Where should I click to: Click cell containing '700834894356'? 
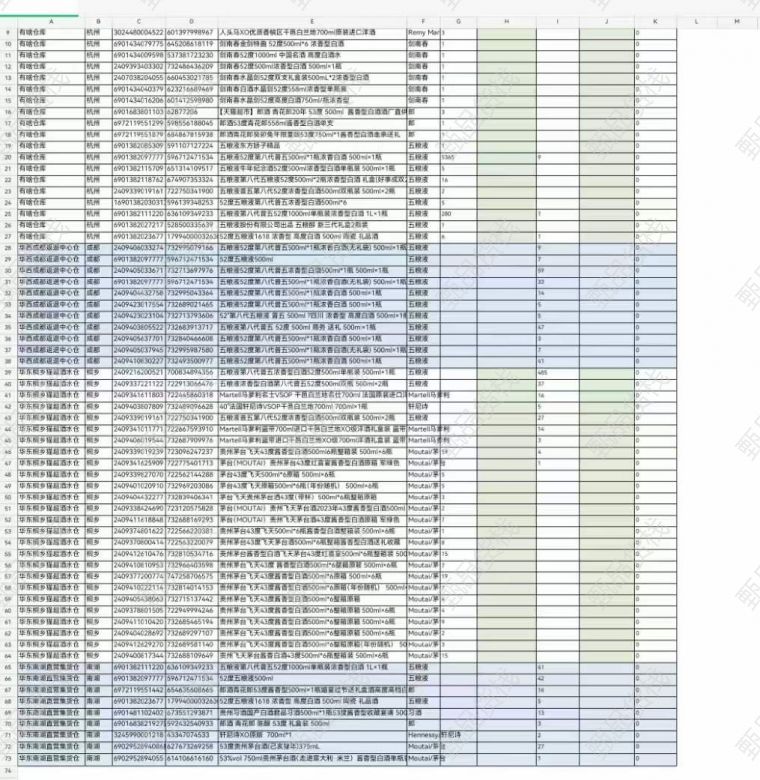click(x=191, y=372)
